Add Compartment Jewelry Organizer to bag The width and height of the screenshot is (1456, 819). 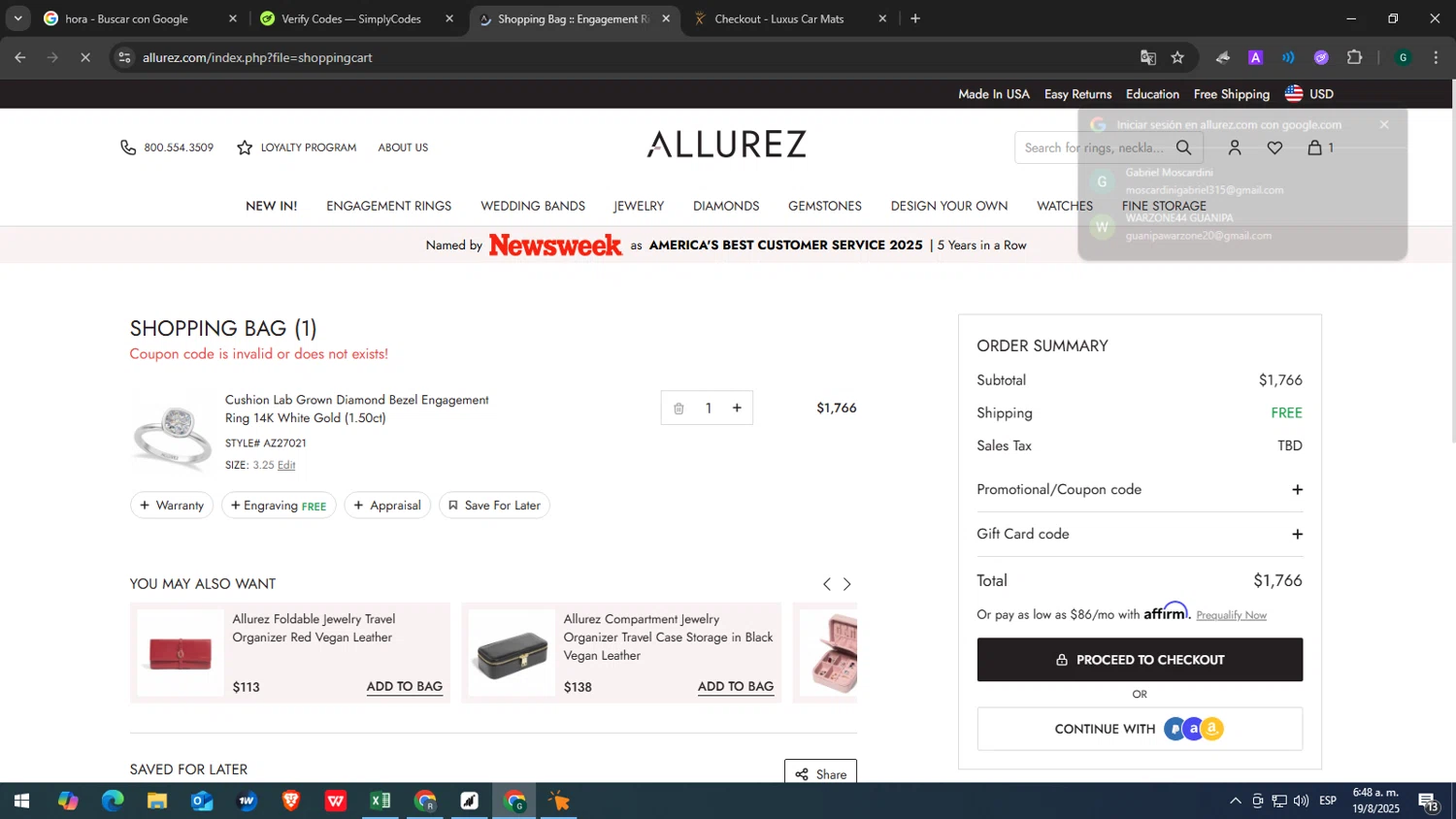click(736, 686)
